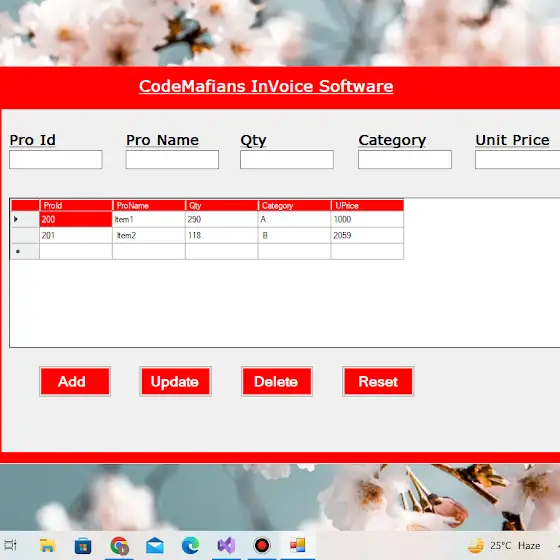This screenshot has height=560, width=560.
Task: Switch to Visual Studio taskbar icon
Action: pyautogui.click(x=226, y=545)
